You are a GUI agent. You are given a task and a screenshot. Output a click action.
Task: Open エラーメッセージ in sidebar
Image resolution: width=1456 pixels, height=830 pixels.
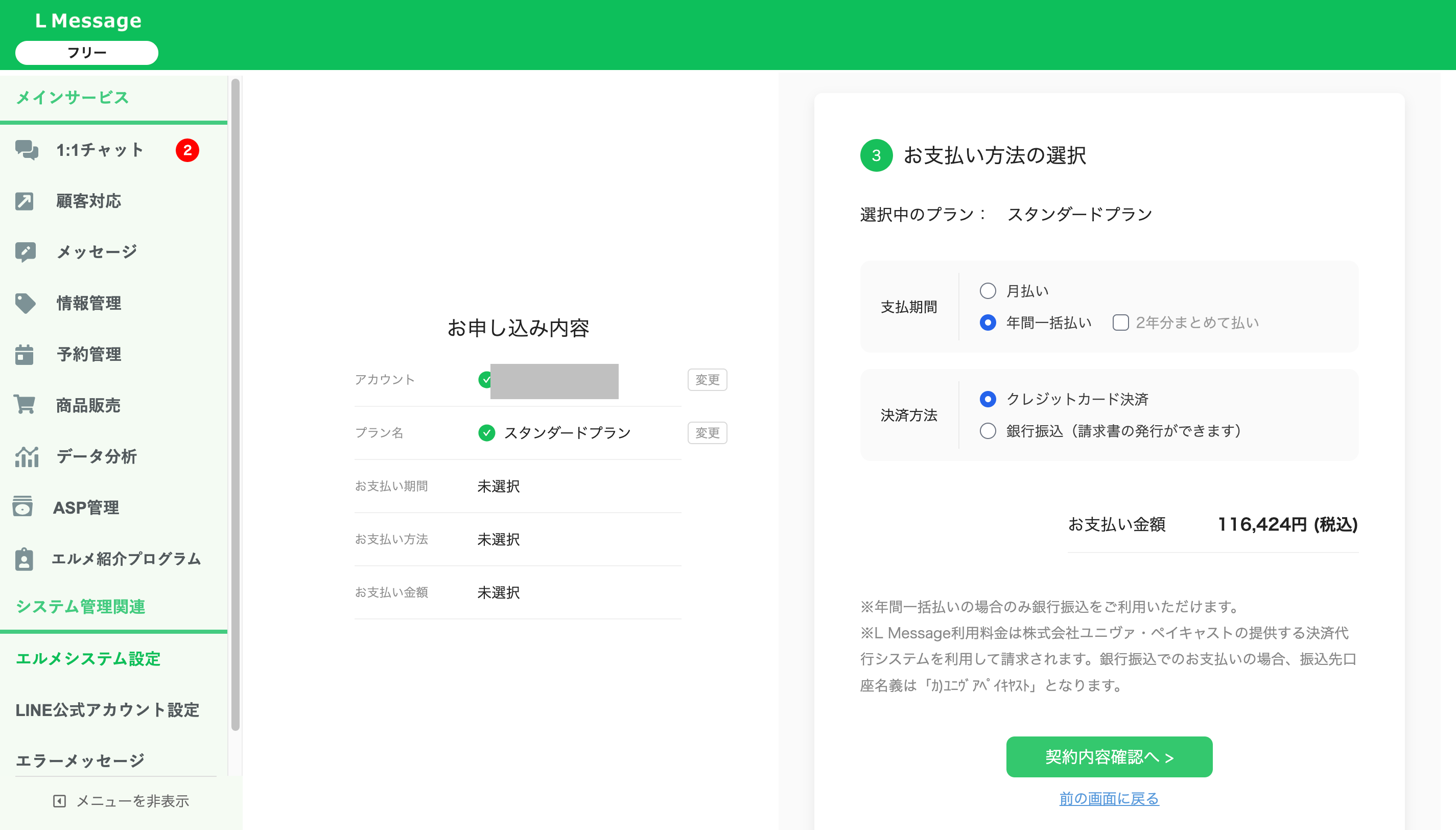pyautogui.click(x=80, y=760)
